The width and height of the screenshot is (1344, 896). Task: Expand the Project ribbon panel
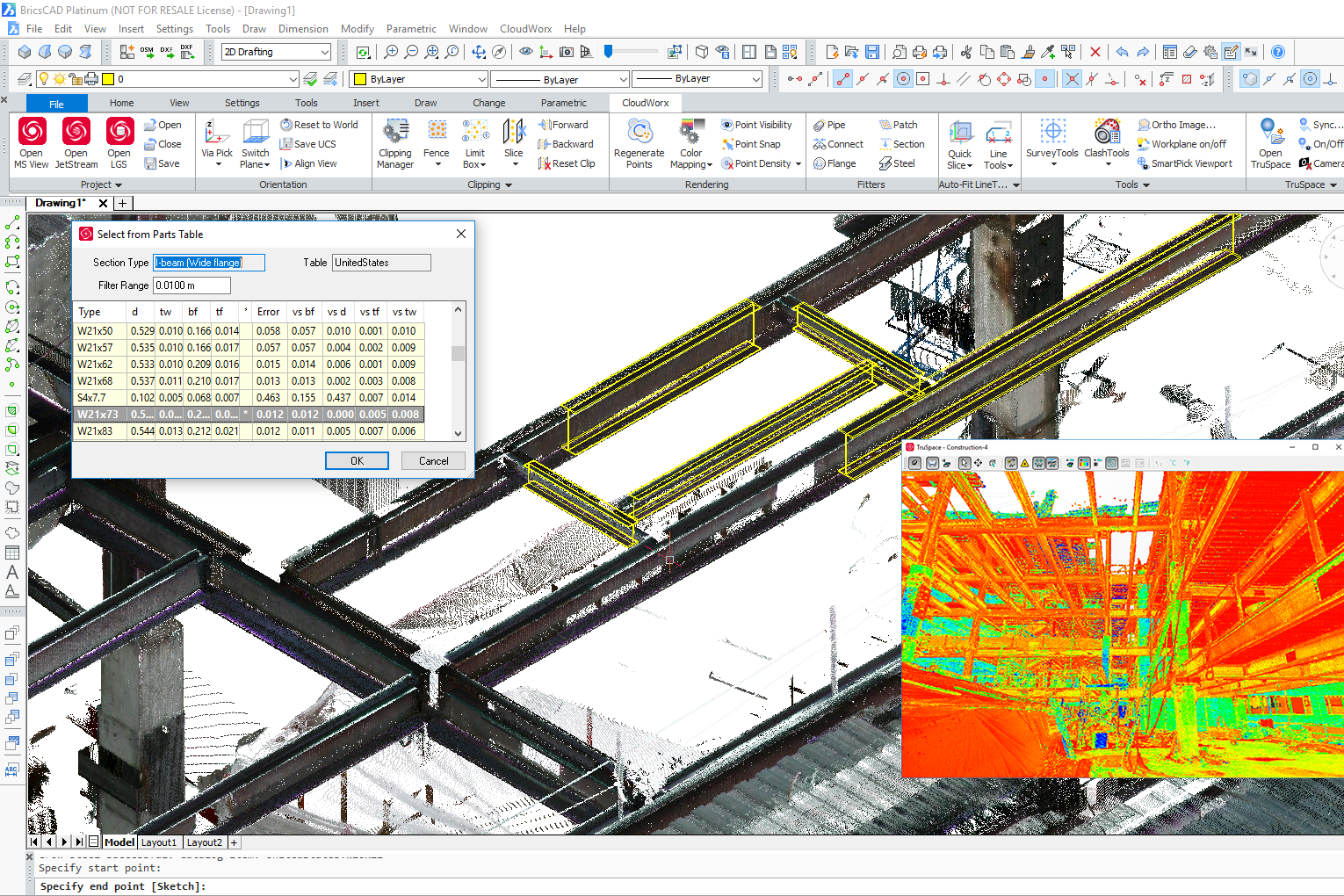point(101,184)
